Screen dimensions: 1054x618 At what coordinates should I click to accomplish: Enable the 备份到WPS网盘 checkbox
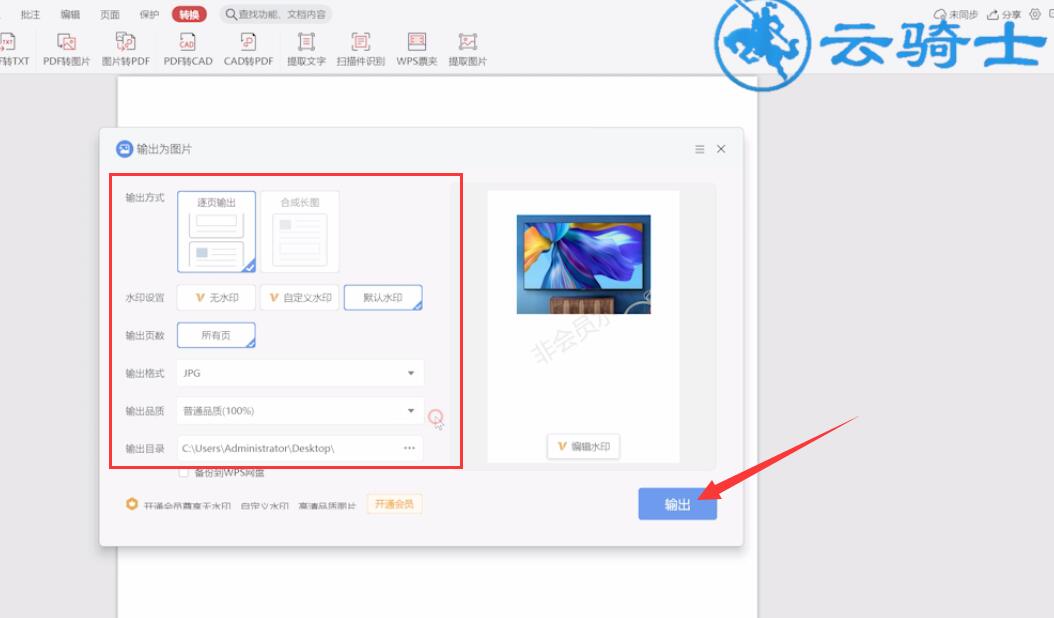point(184,473)
